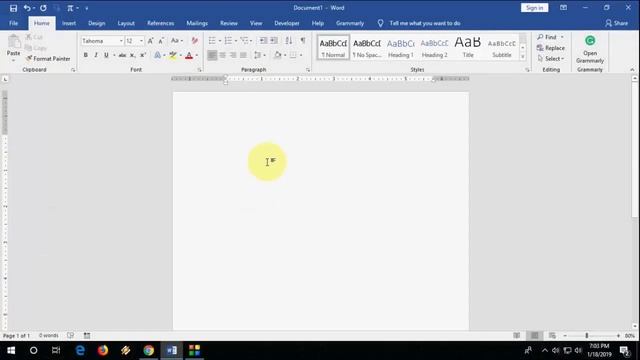Viewport: 640px width, 360px height.
Task: Redo the last action
Action: pyautogui.click(x=43, y=8)
